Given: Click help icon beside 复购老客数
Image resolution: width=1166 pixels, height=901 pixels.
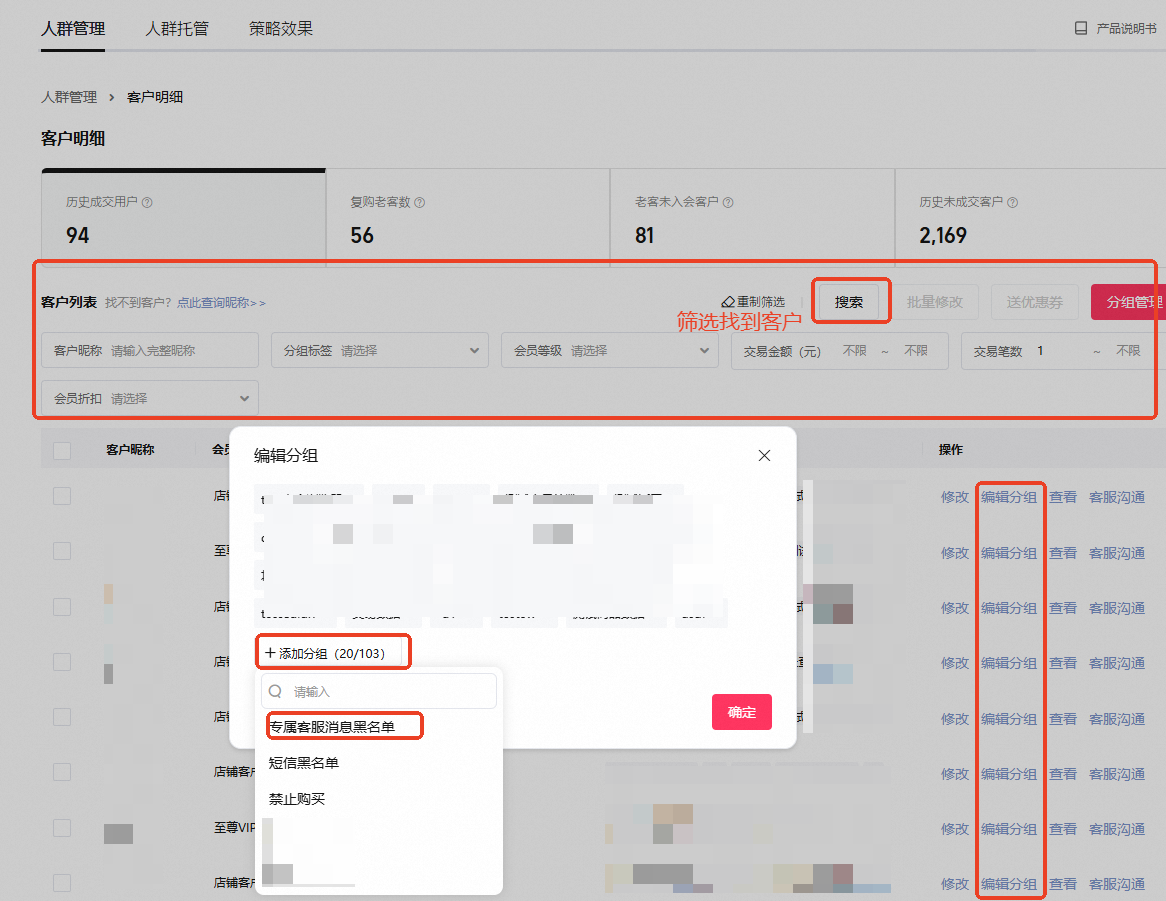Looking at the screenshot, I should coord(419,202).
